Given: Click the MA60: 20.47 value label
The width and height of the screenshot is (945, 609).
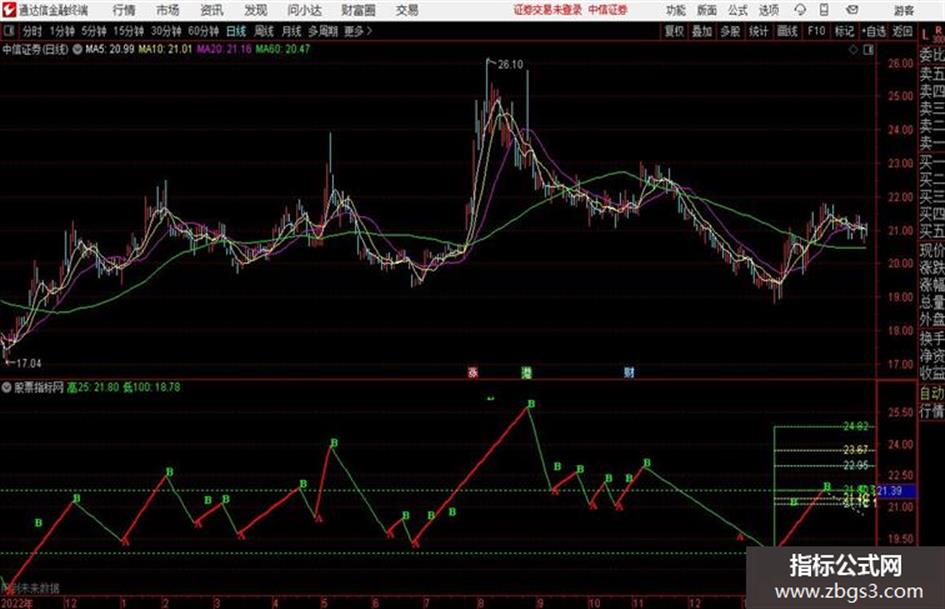Looking at the screenshot, I should pos(283,49).
